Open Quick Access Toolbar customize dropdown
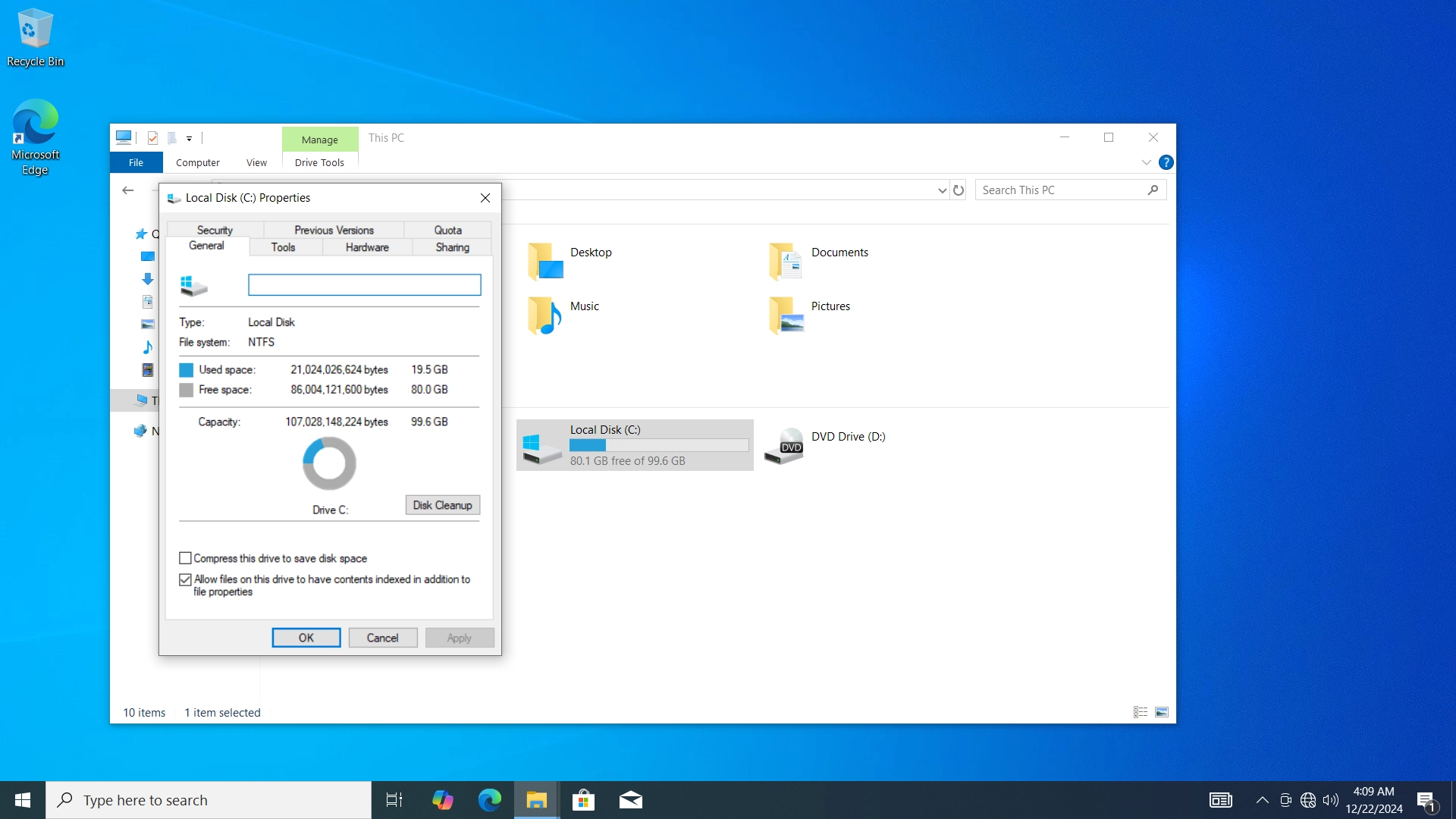The height and width of the screenshot is (819, 1456). (x=190, y=138)
